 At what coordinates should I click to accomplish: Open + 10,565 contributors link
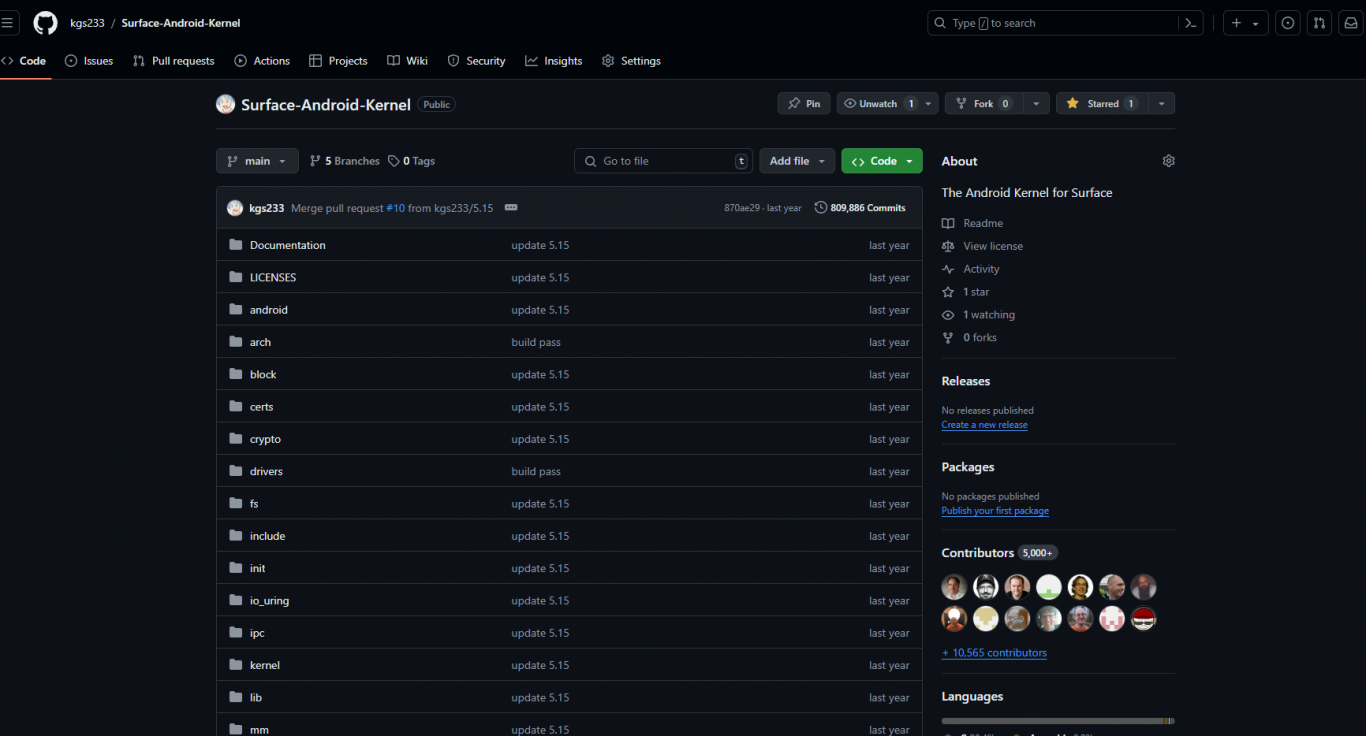(994, 653)
